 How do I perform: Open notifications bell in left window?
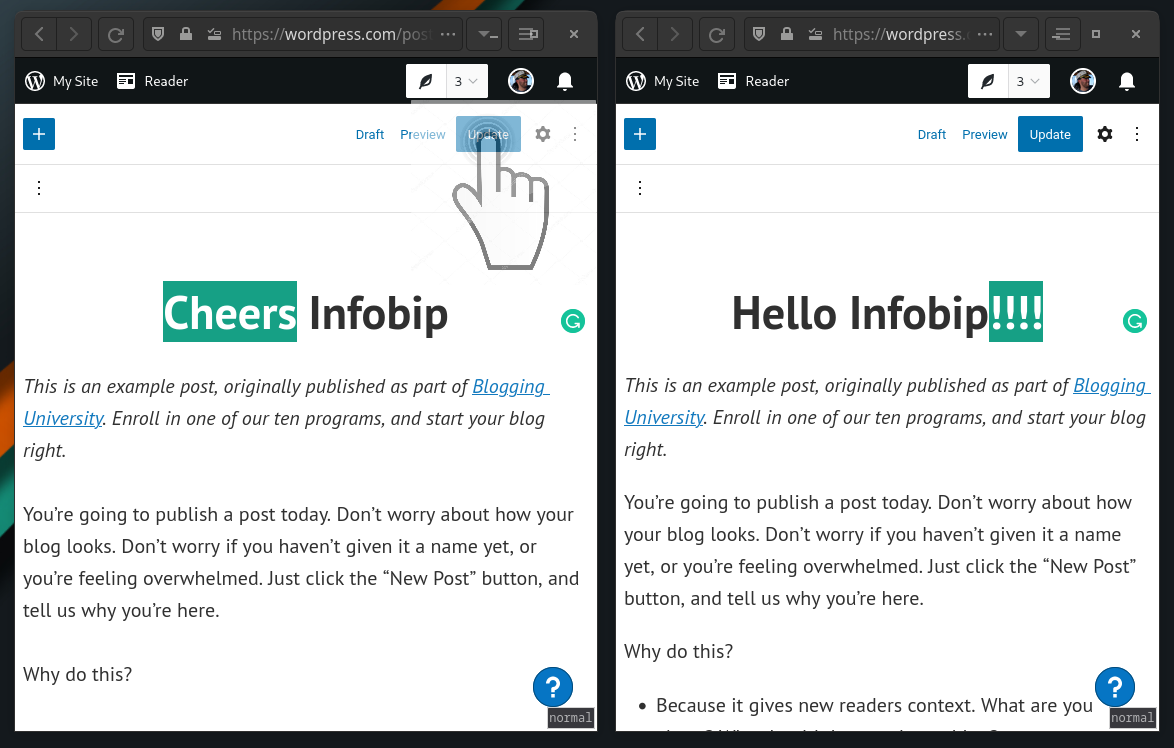pos(565,81)
